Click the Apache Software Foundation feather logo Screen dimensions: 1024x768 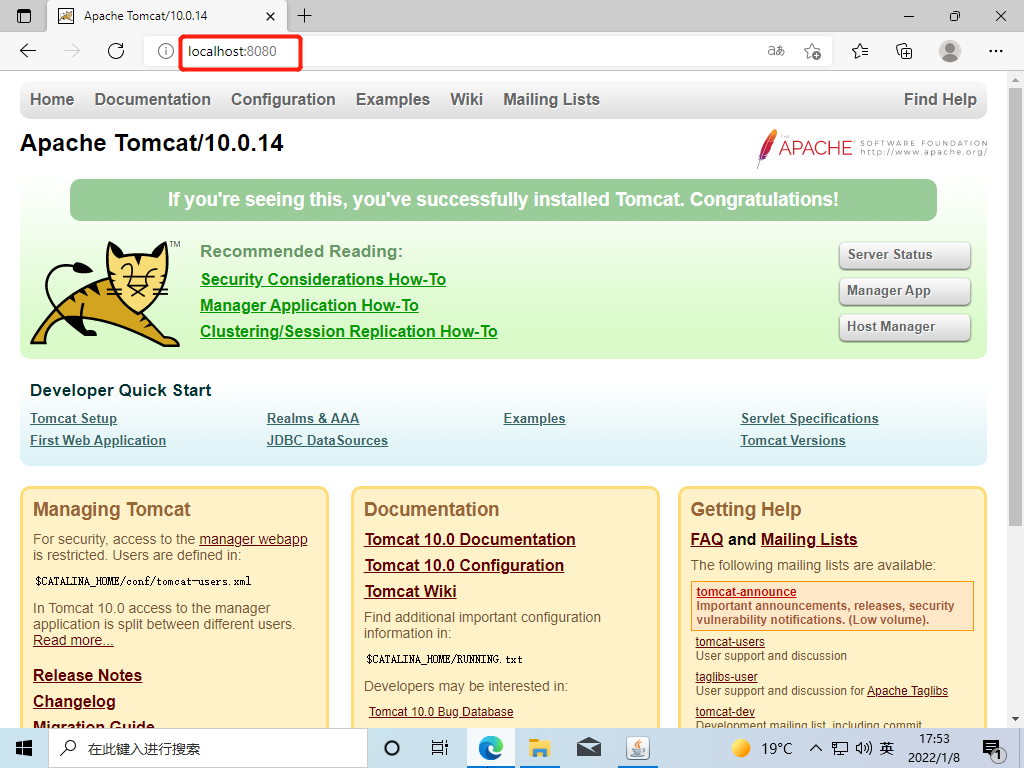pyautogui.click(x=770, y=148)
